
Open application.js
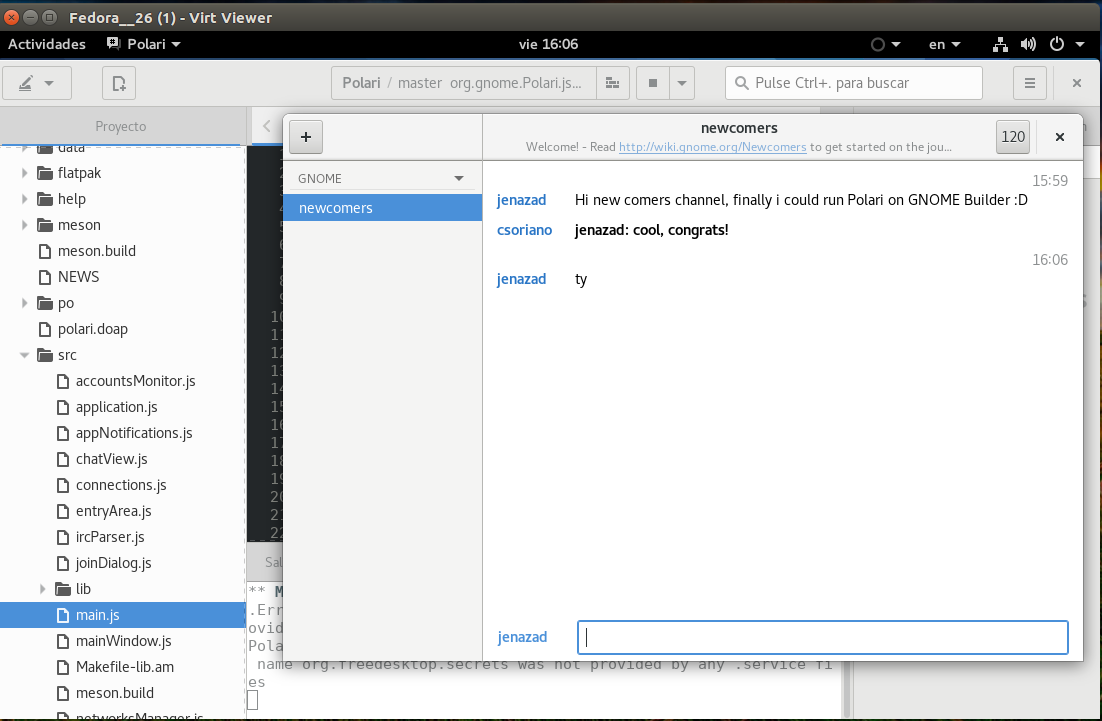pos(117,407)
